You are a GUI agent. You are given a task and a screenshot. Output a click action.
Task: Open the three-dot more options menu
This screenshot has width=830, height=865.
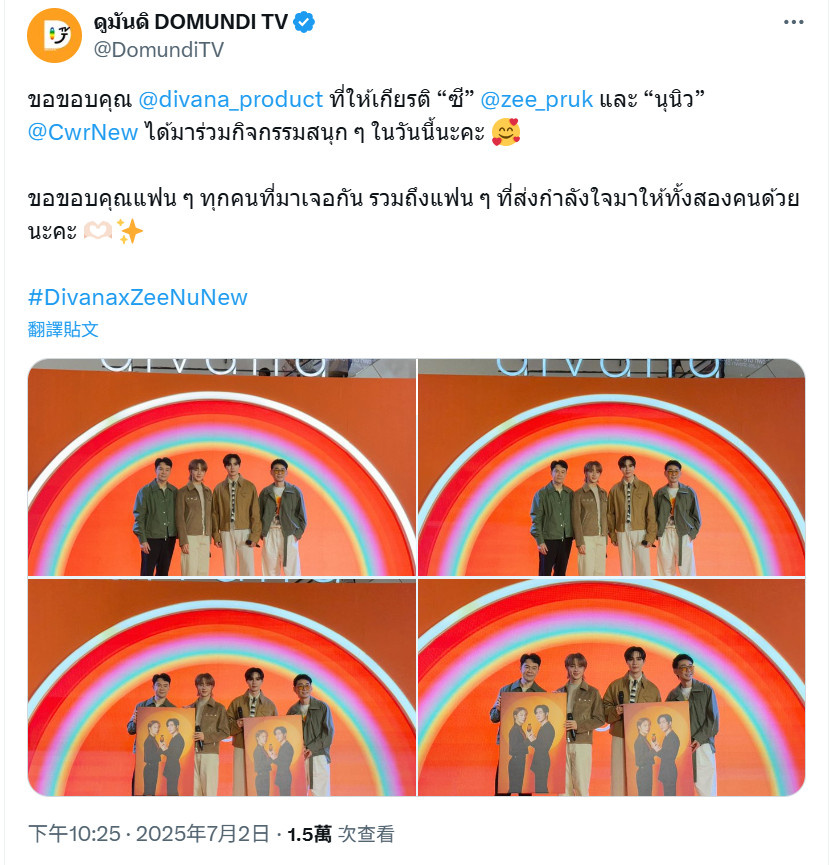[793, 22]
